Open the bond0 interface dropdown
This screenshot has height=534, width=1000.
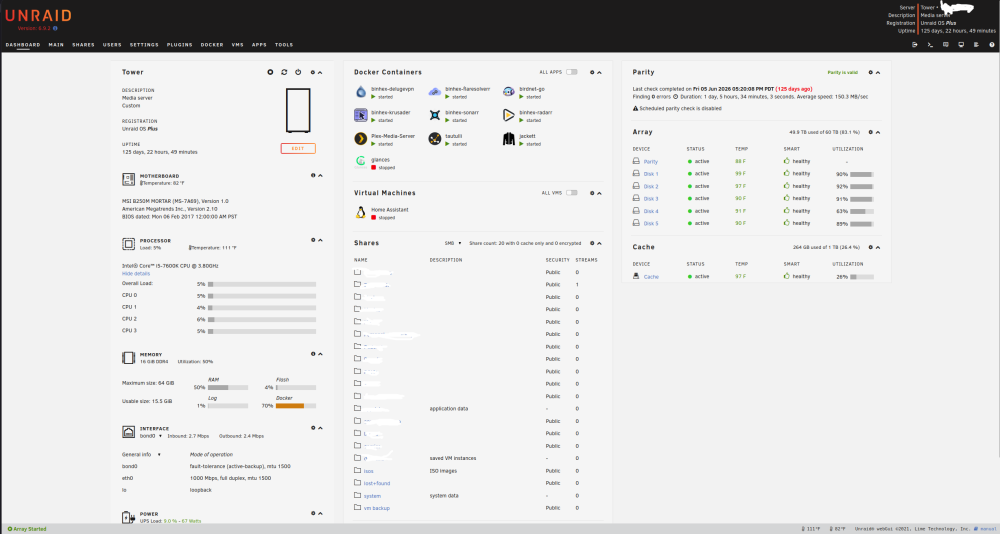(151, 436)
